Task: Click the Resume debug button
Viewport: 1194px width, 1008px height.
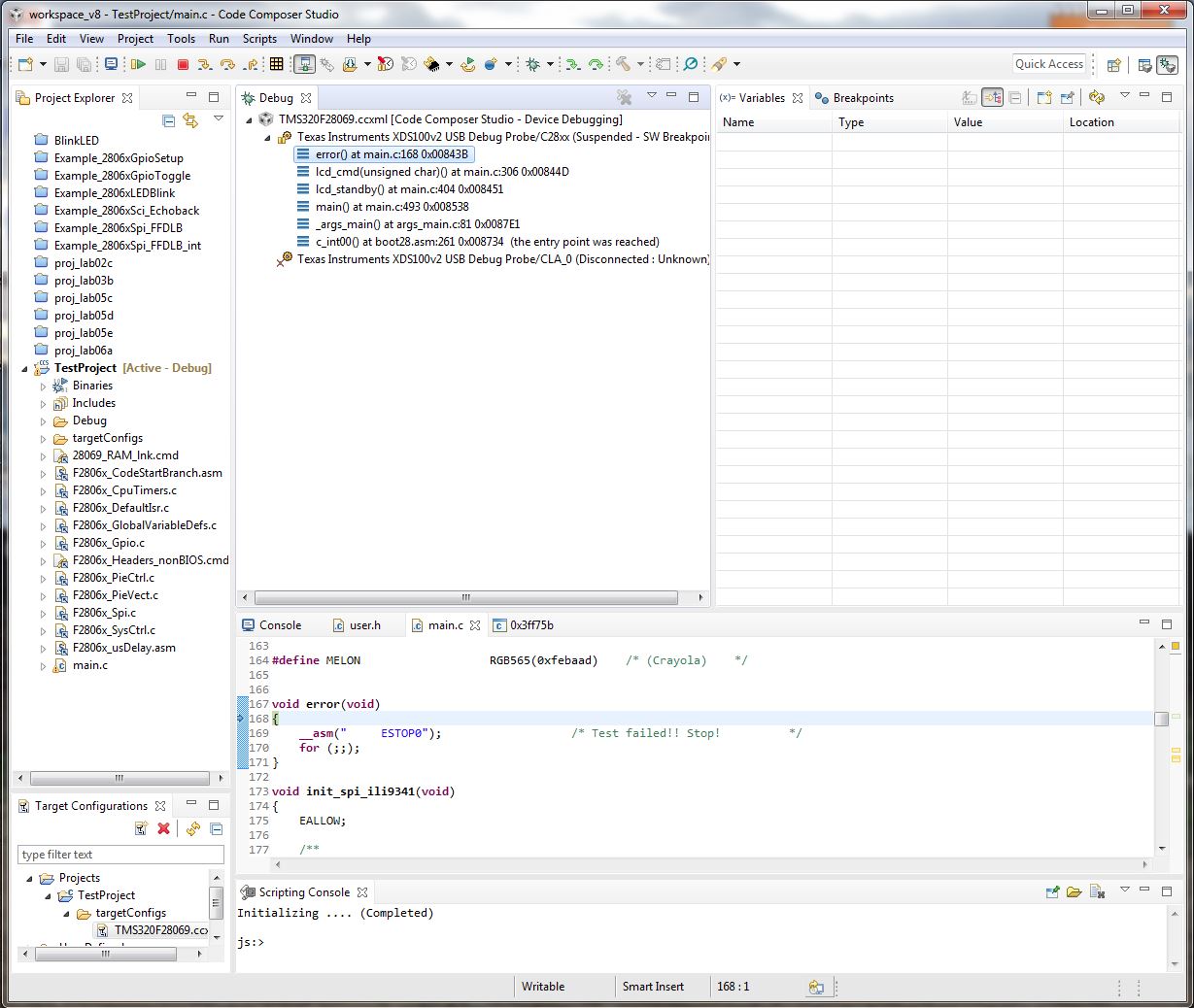Action: click(x=138, y=64)
